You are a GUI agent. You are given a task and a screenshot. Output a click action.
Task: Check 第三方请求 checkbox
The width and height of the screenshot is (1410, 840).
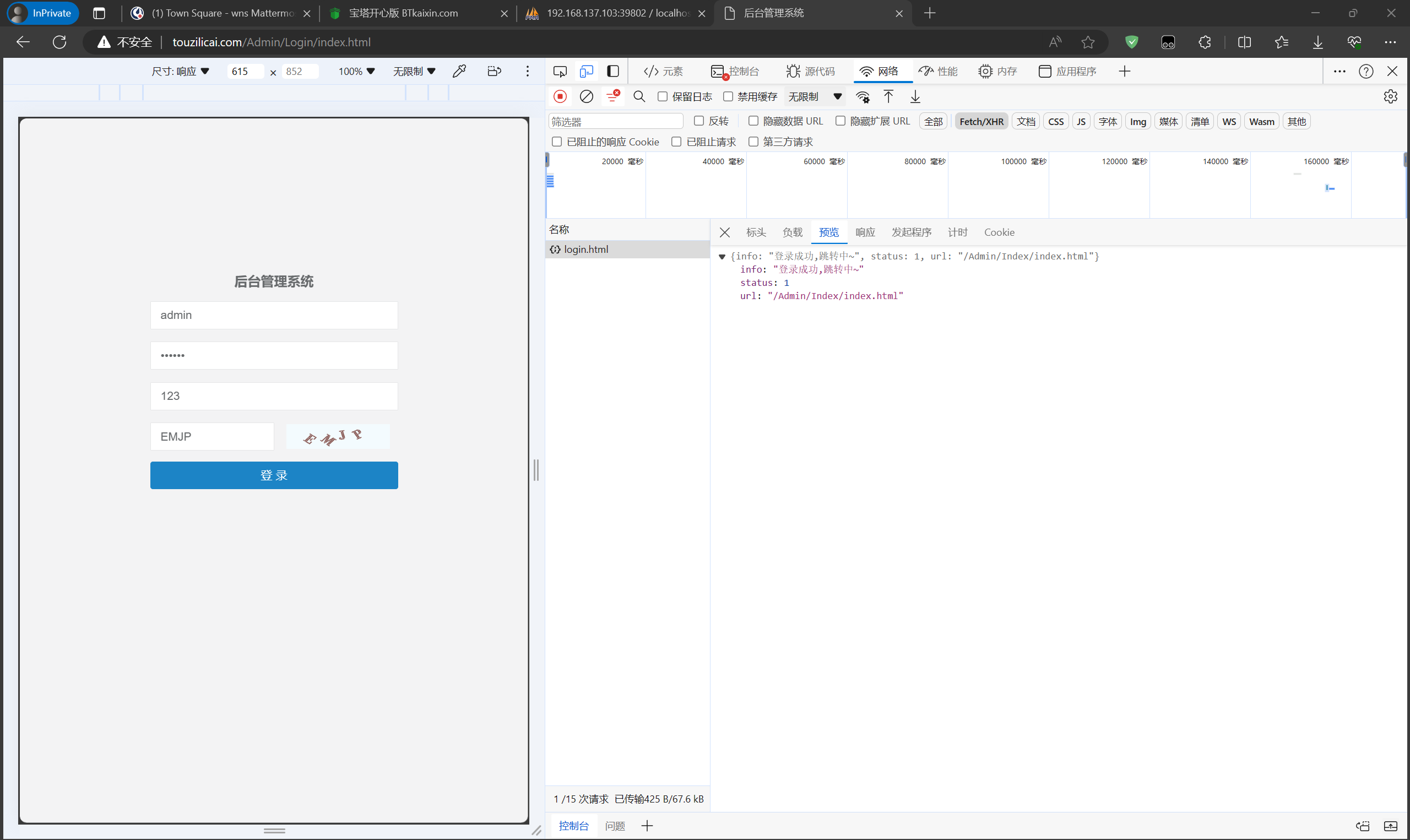753,142
